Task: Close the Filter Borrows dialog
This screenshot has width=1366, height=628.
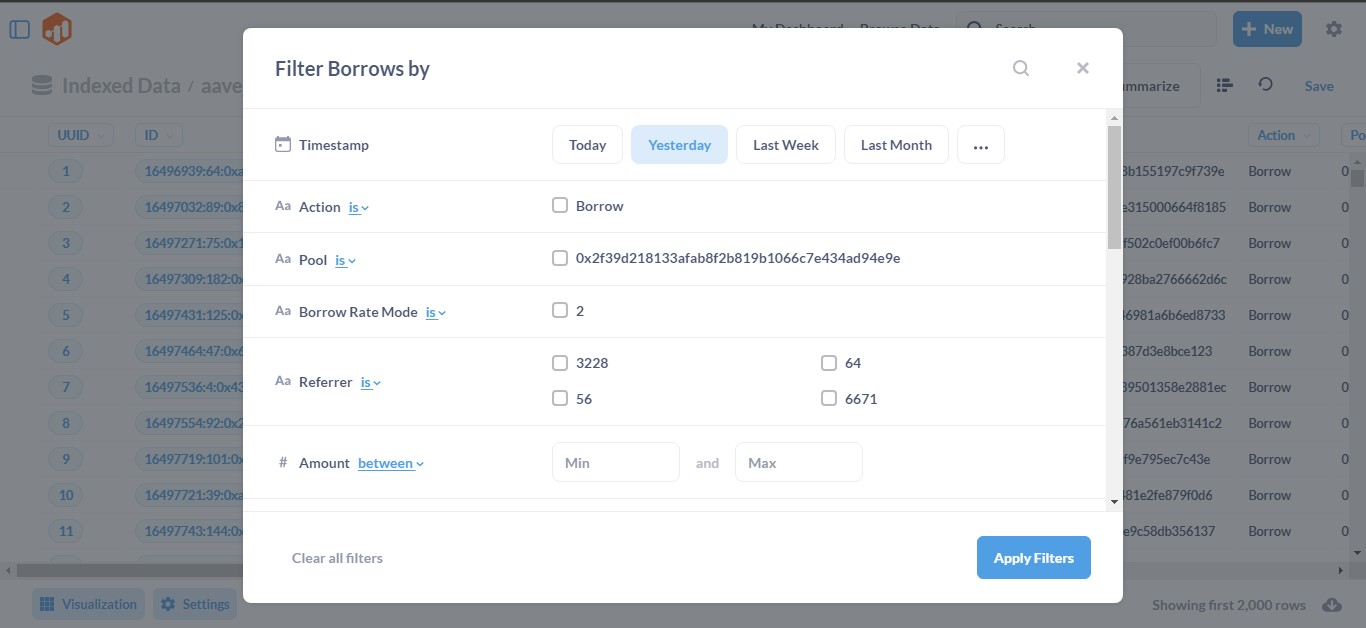Action: click(x=1082, y=68)
